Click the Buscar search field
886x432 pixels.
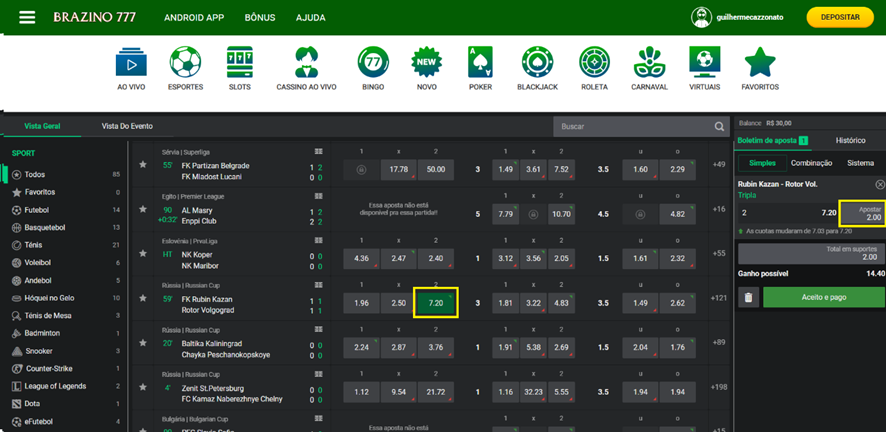[633, 126]
